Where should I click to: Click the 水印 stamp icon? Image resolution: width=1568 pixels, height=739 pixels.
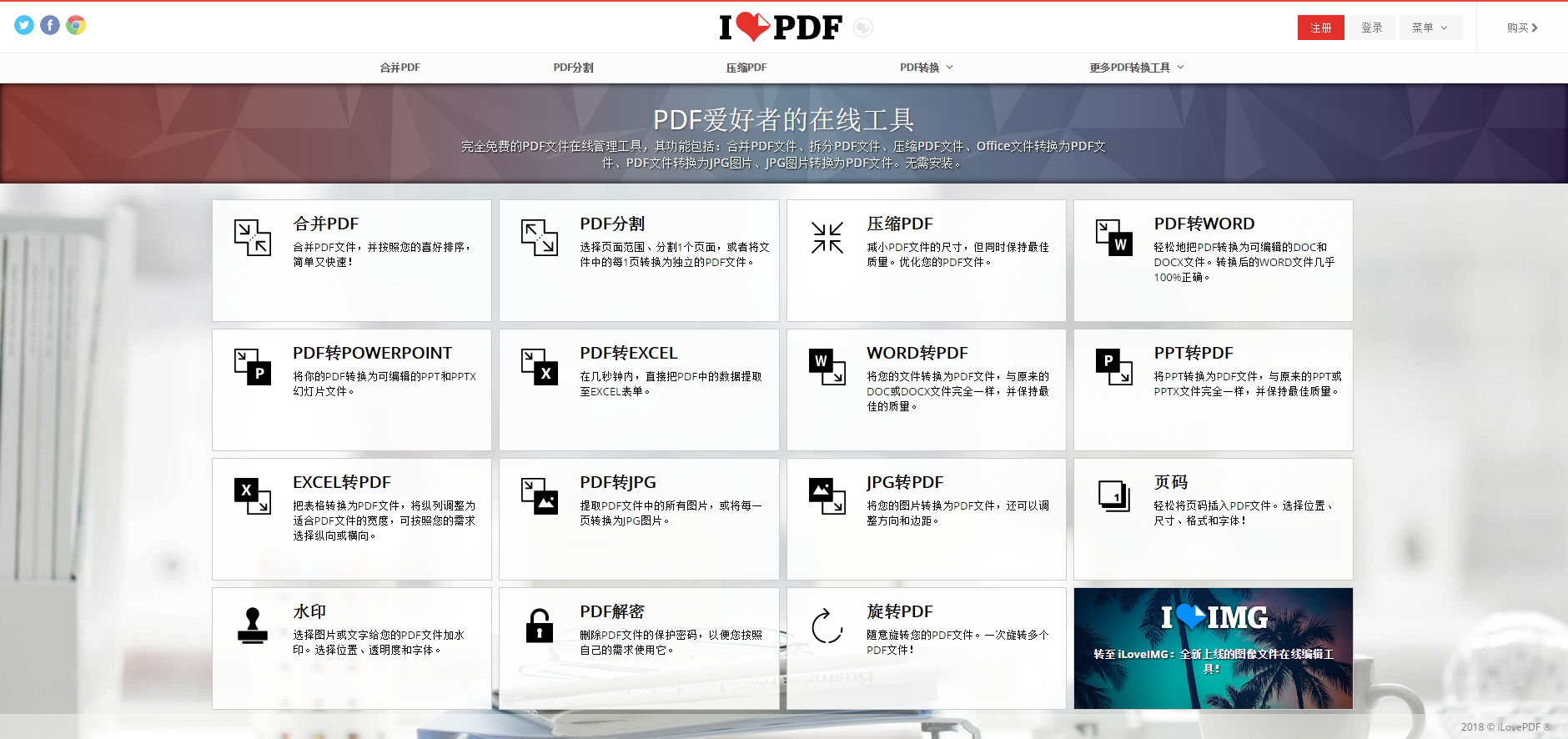coord(253,626)
